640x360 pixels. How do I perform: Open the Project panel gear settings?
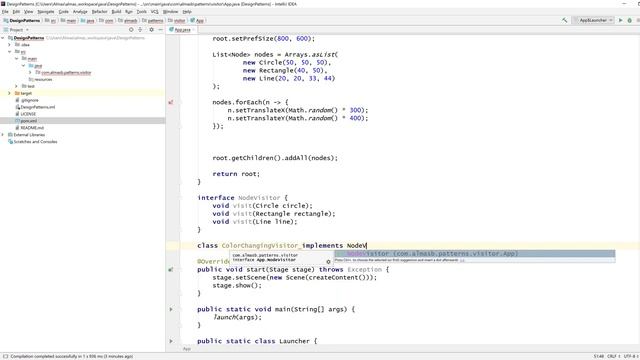(x=151, y=29)
